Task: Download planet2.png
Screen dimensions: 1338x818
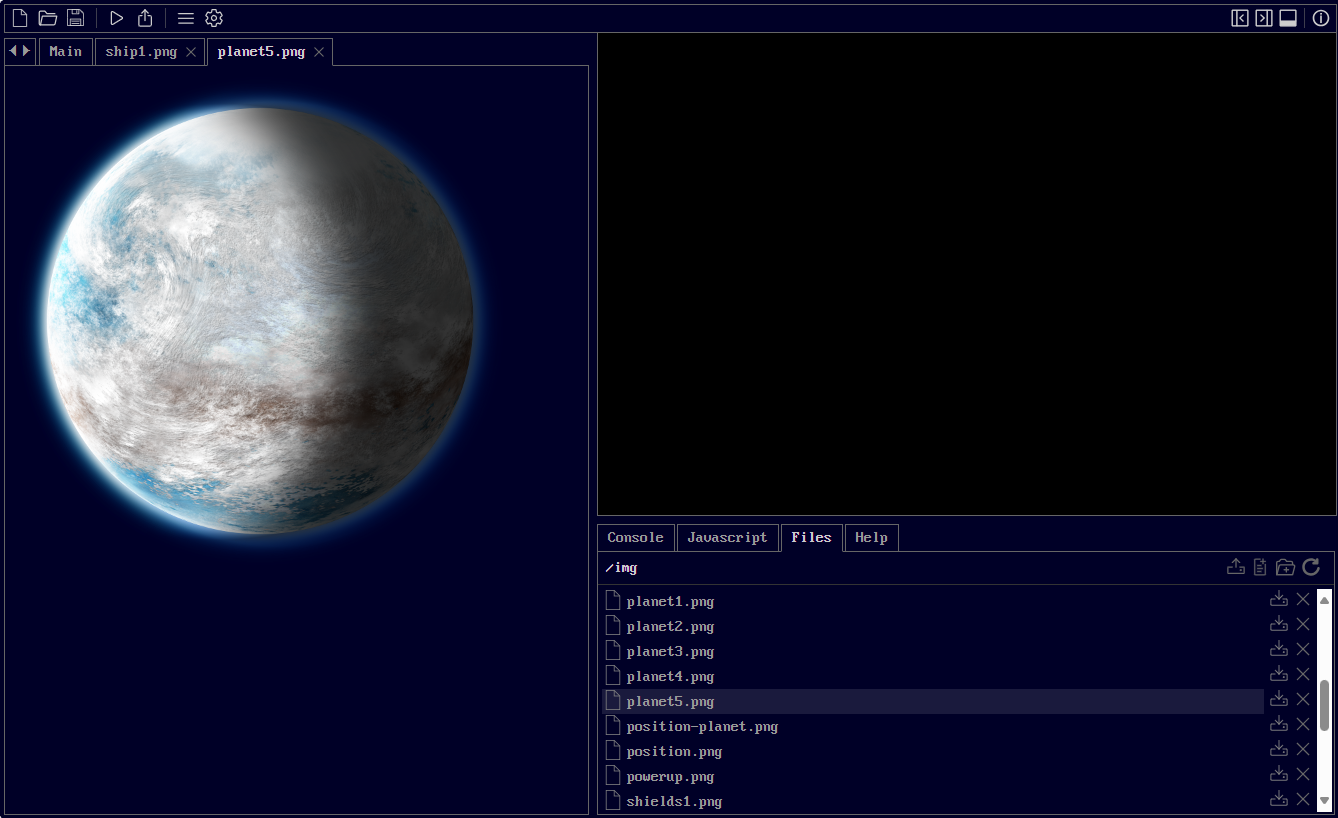Action: tap(1279, 624)
